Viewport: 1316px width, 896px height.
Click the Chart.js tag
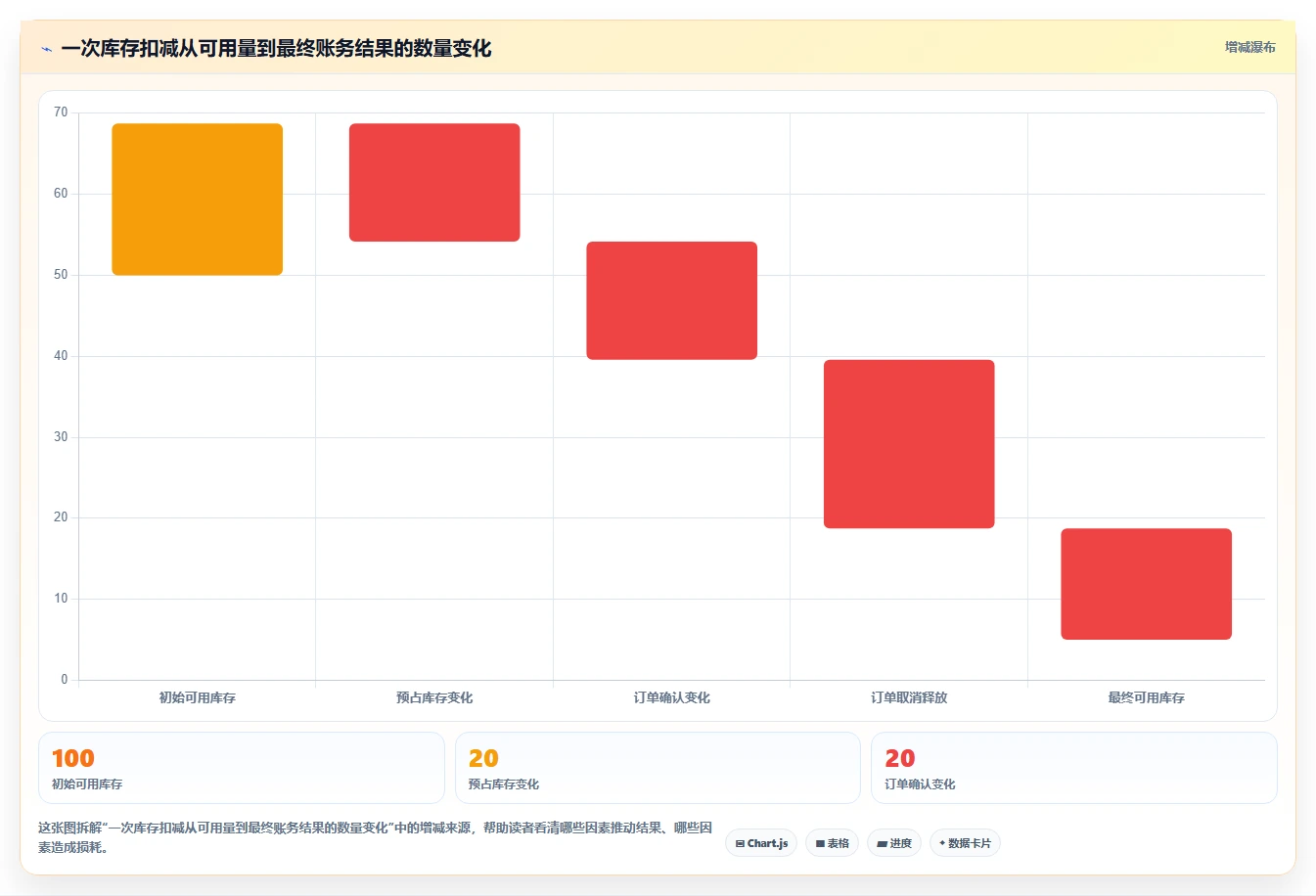761,843
